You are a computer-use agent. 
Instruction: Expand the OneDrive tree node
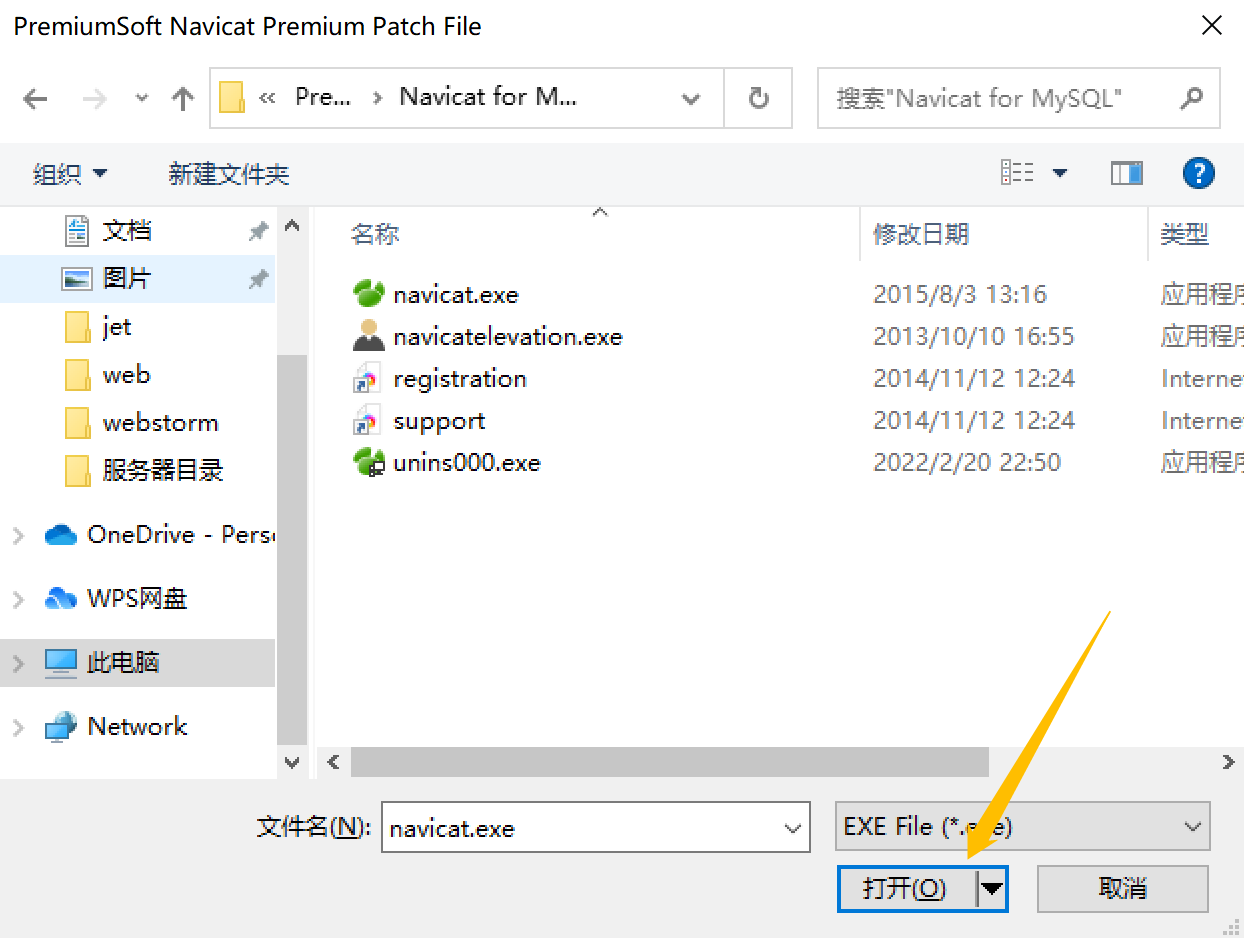click(x=18, y=535)
